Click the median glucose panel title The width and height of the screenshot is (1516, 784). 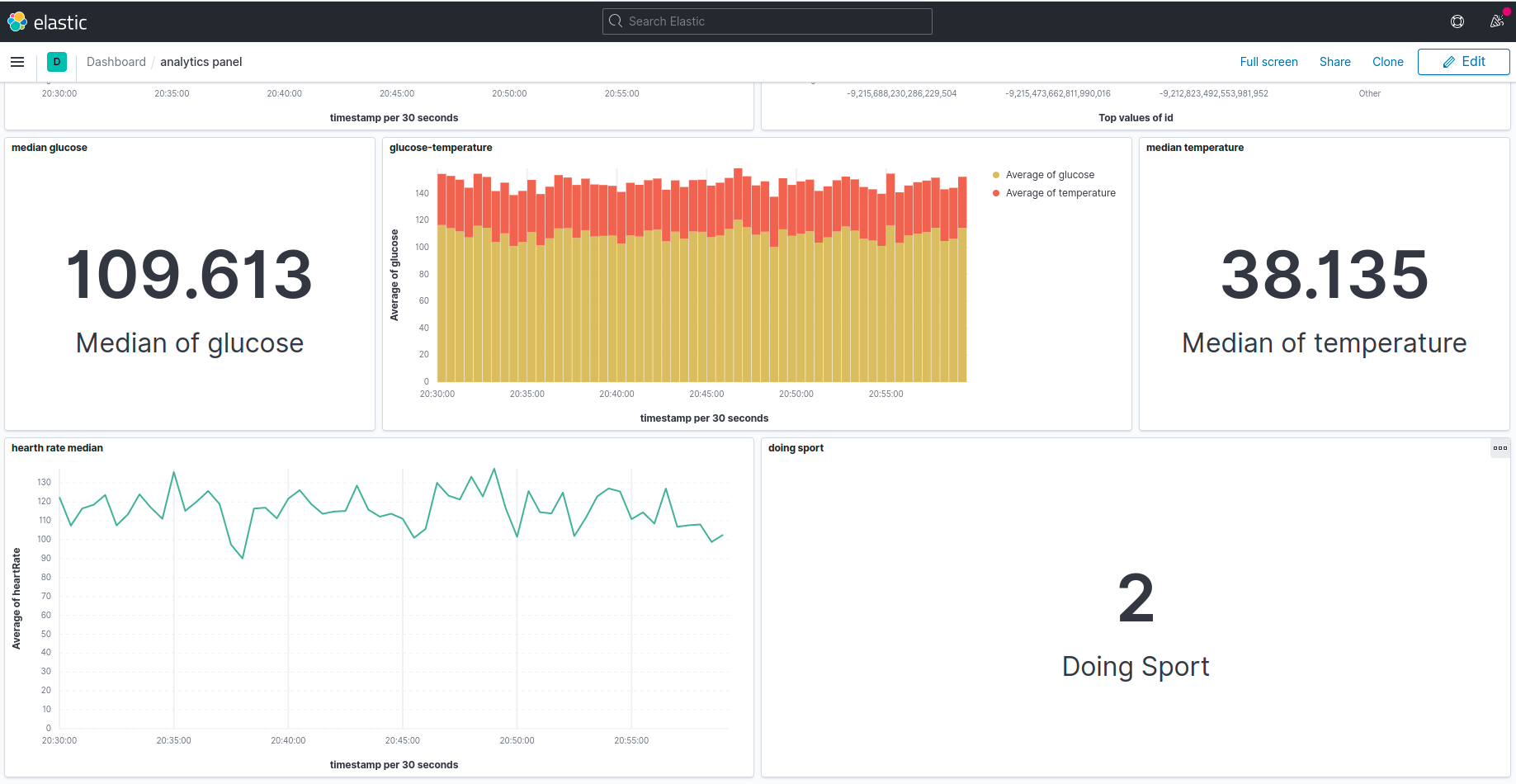point(50,148)
